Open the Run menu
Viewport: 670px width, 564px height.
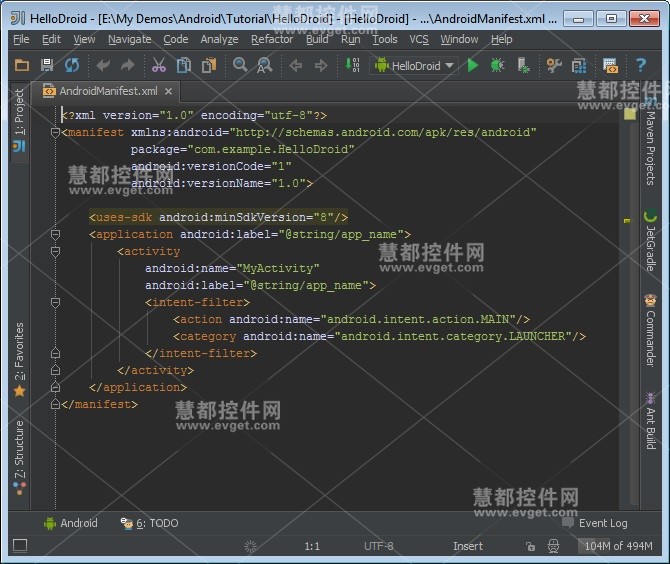point(350,39)
